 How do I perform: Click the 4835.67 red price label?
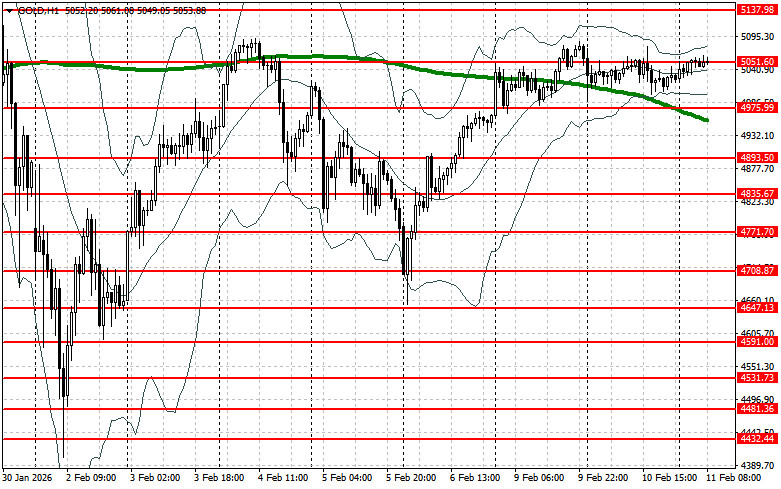[757, 194]
